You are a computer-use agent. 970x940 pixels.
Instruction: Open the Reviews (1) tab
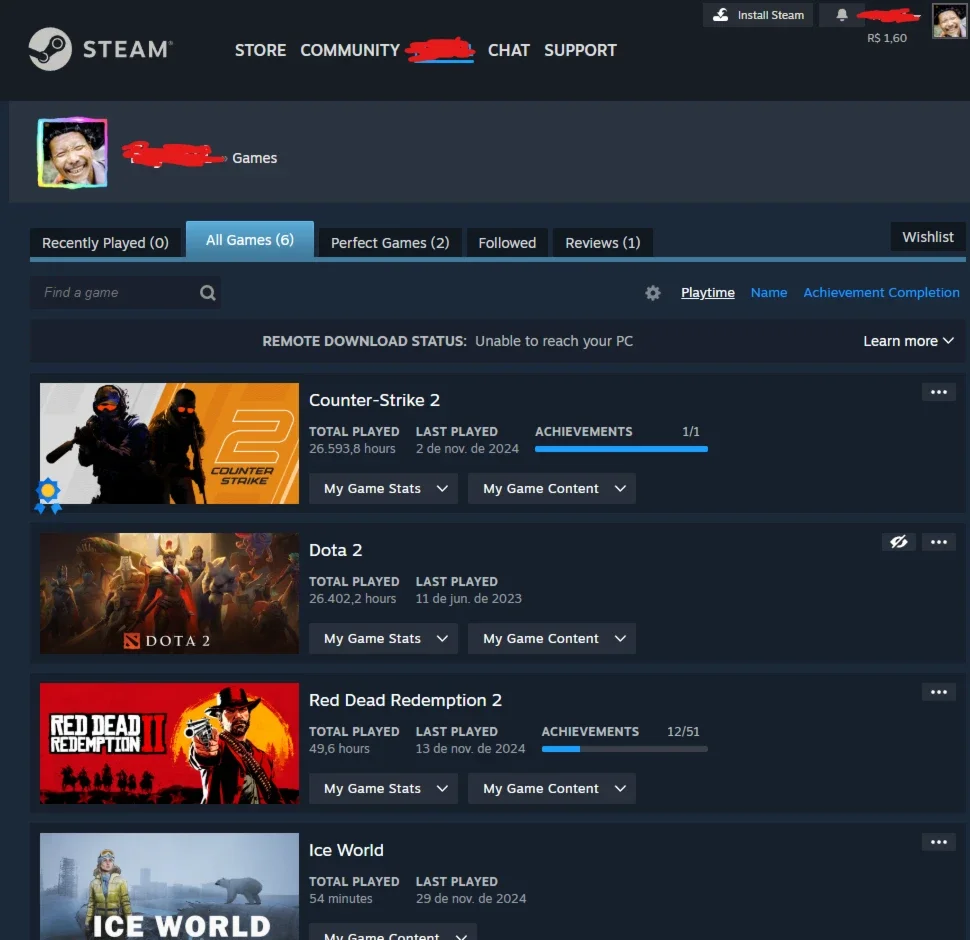click(603, 242)
